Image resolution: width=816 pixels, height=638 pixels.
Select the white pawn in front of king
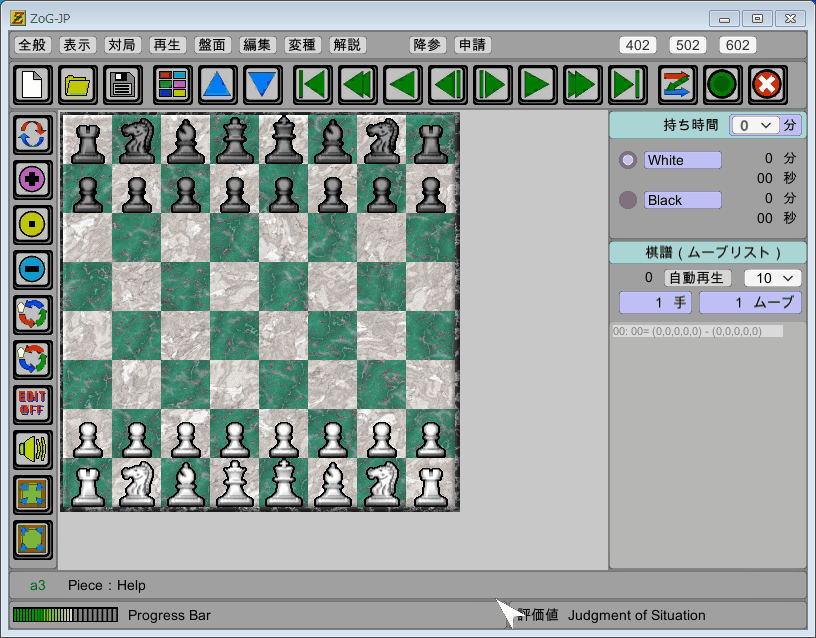click(x=284, y=440)
